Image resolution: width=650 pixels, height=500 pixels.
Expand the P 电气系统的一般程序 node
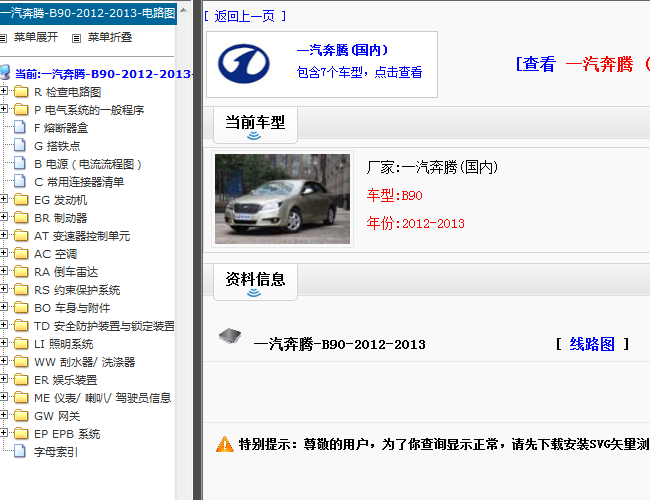click(3, 109)
